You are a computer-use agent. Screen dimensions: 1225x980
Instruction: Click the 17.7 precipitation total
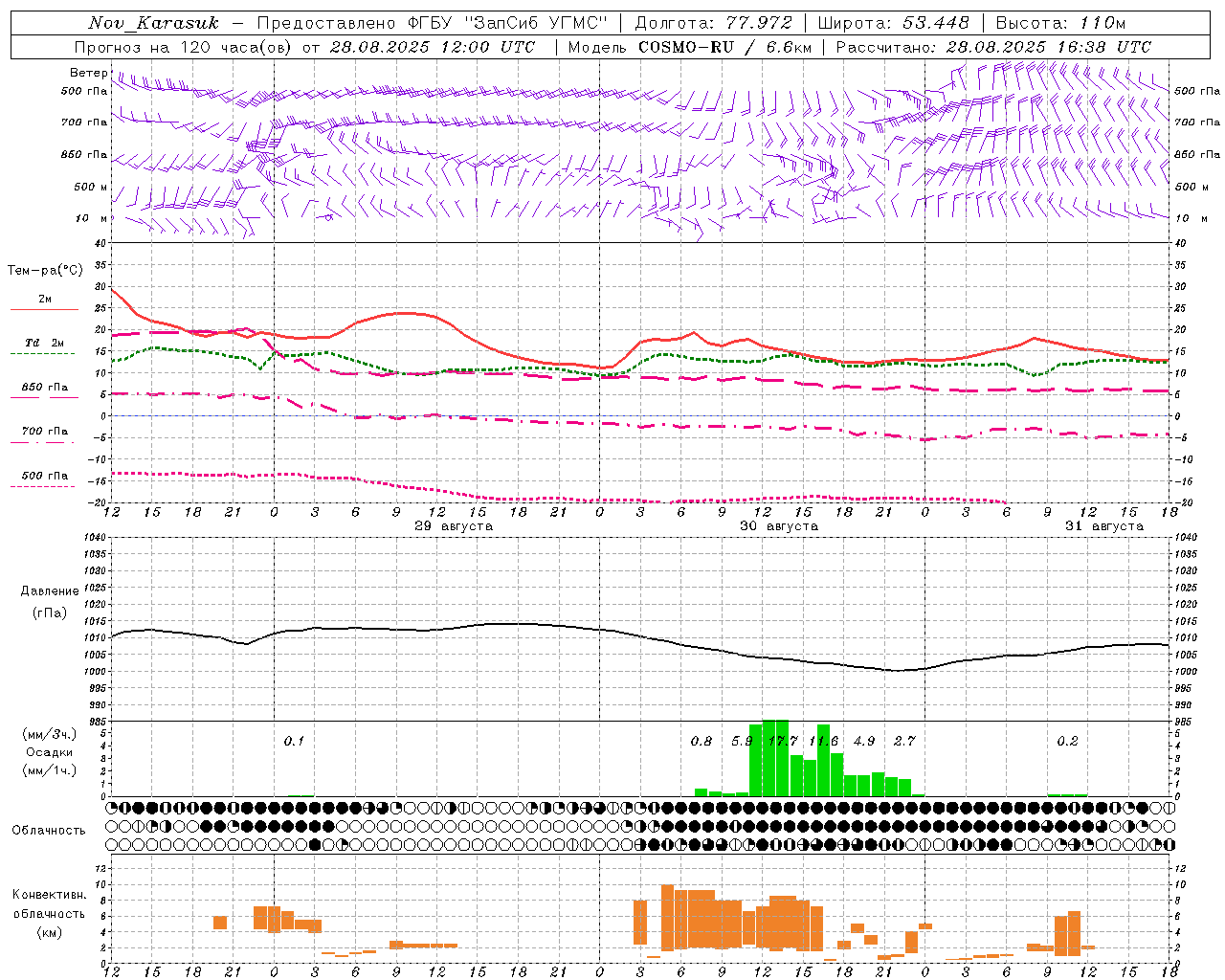click(783, 741)
